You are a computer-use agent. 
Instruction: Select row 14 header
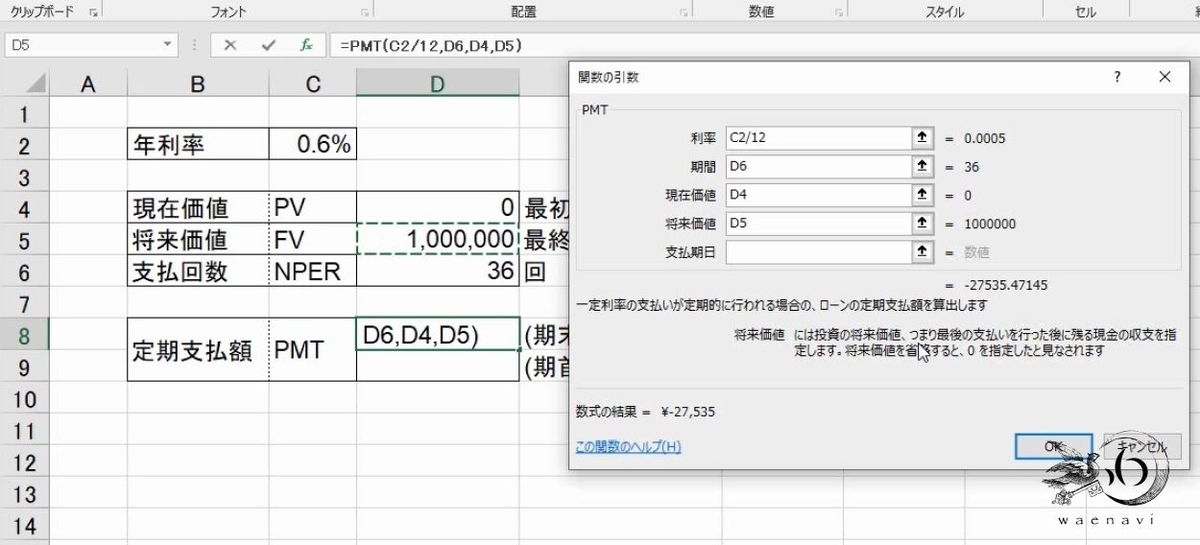pyautogui.click(x=24, y=525)
